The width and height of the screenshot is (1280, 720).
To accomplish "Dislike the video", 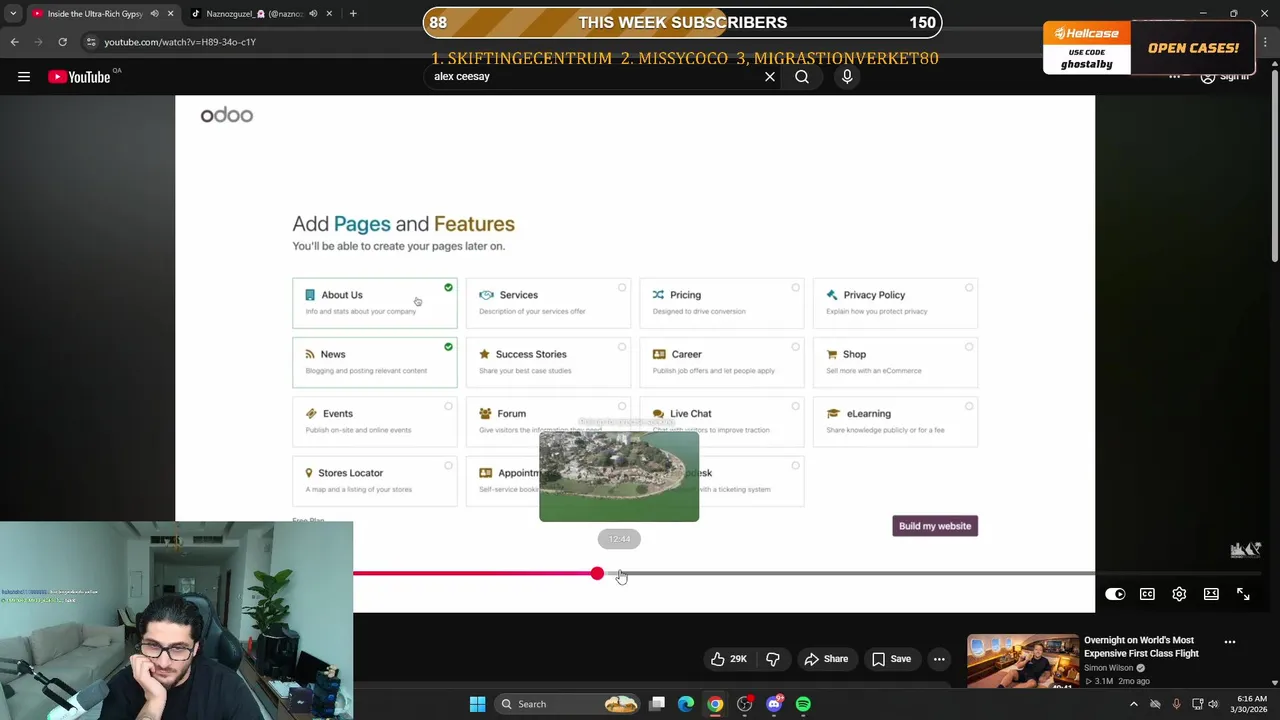I will [x=773, y=659].
